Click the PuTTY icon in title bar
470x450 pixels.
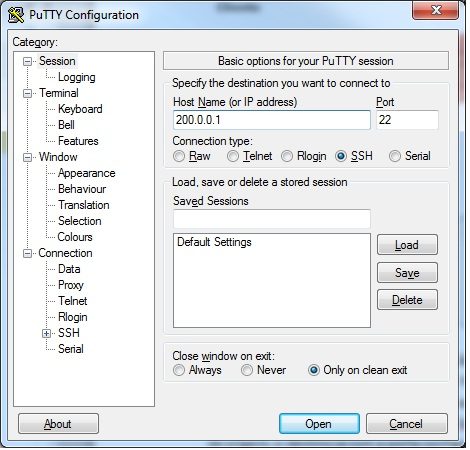click(16, 15)
